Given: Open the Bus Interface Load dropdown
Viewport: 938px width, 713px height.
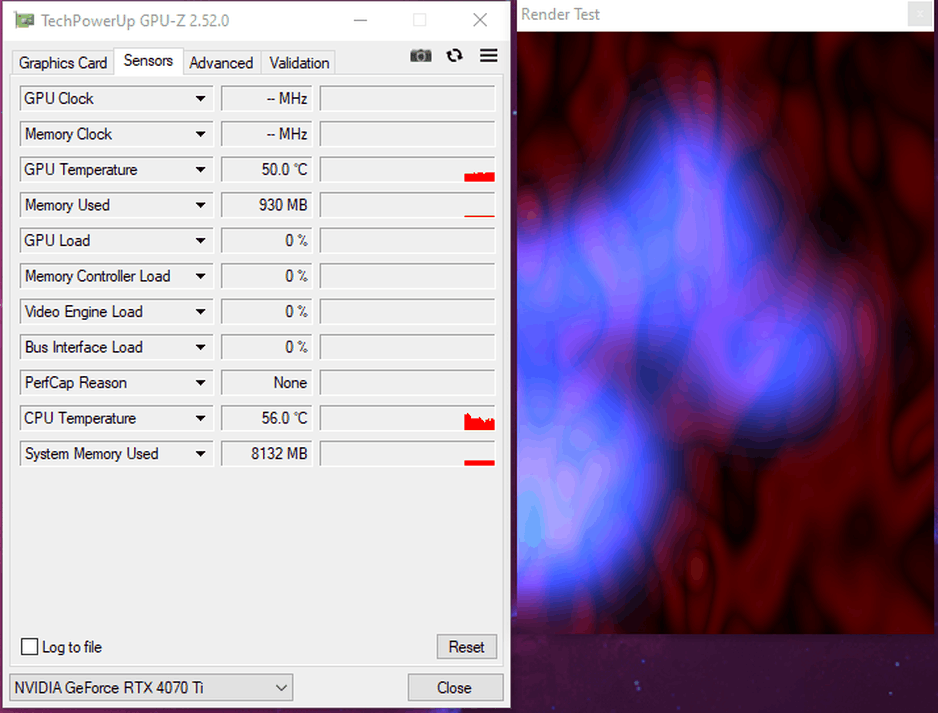Looking at the screenshot, I should point(200,348).
